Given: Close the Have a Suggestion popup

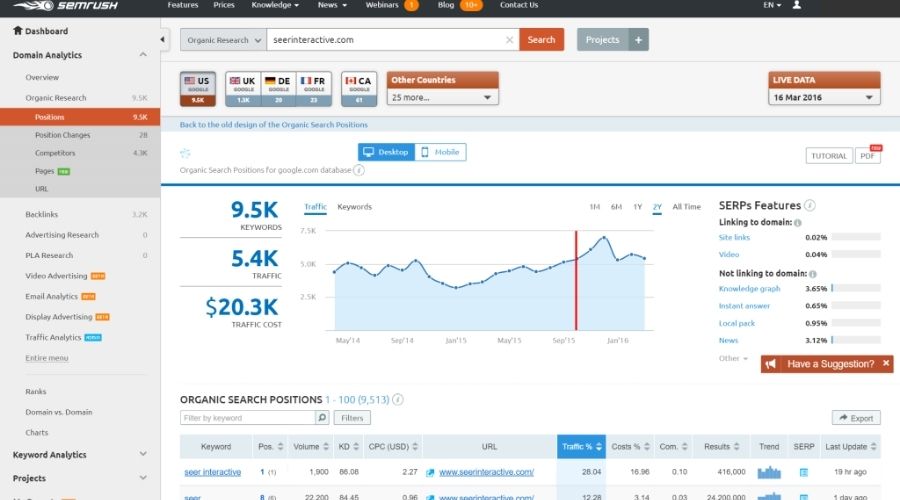Looking at the screenshot, I should pos(885,364).
